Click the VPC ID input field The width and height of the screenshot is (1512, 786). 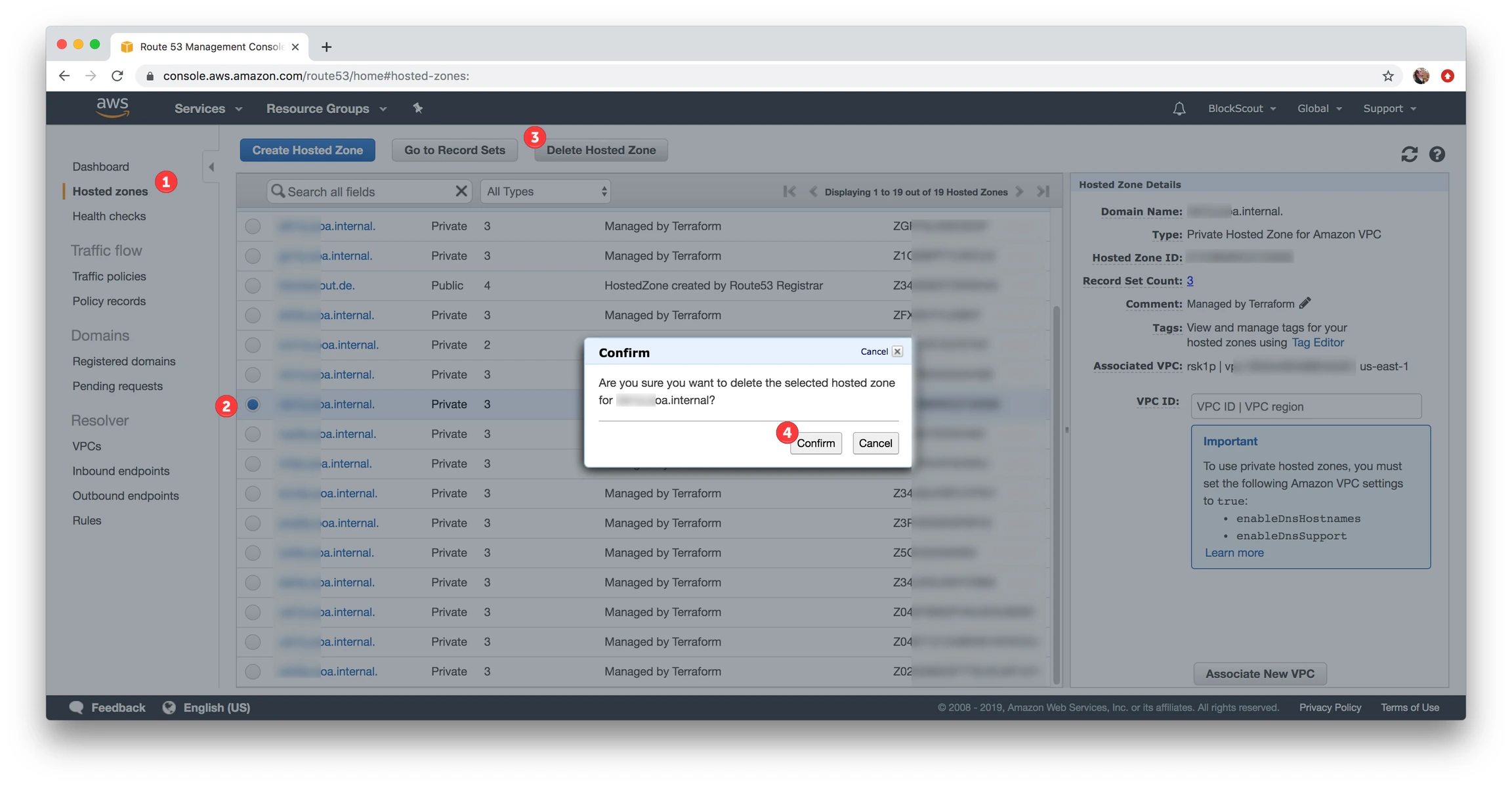1305,406
